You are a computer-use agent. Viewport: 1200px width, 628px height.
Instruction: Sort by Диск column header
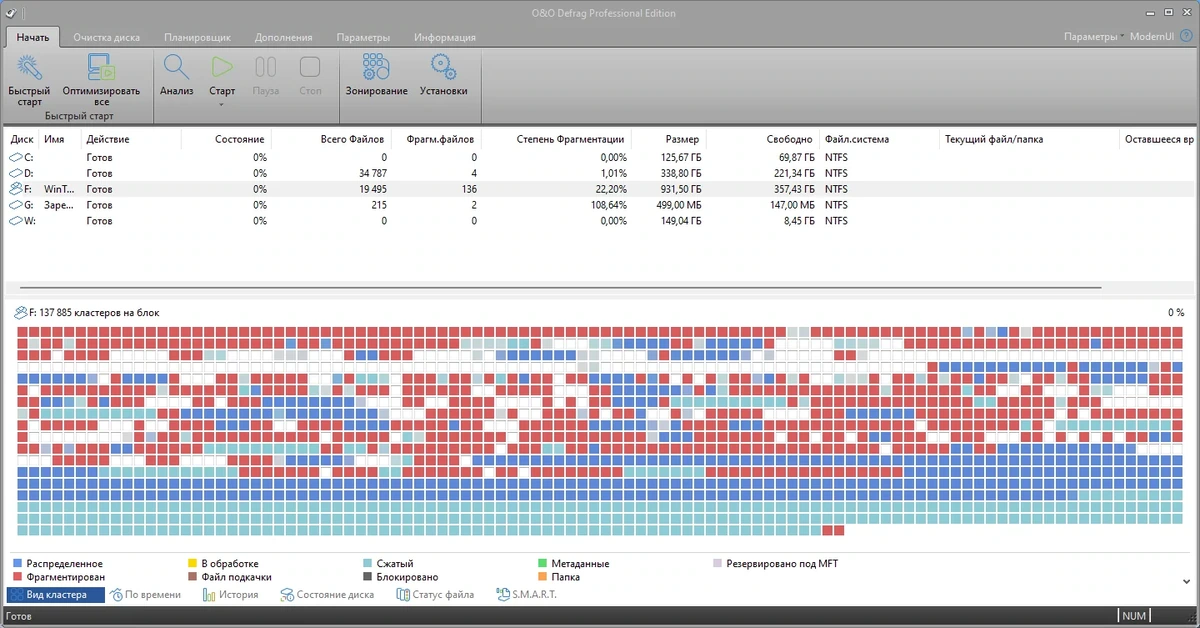22,139
